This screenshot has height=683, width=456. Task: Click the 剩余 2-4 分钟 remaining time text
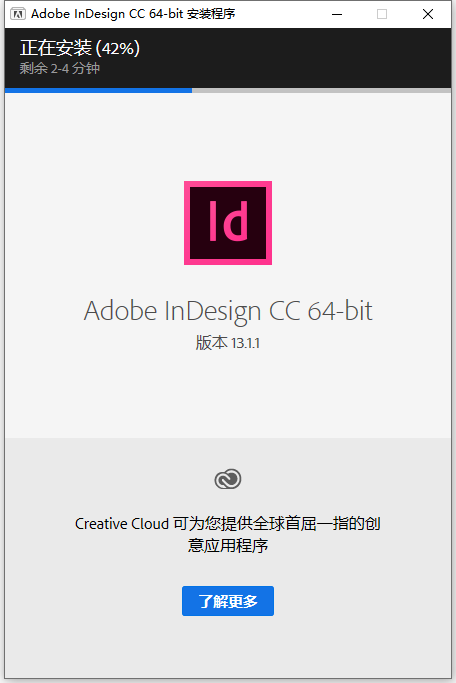click(60, 68)
